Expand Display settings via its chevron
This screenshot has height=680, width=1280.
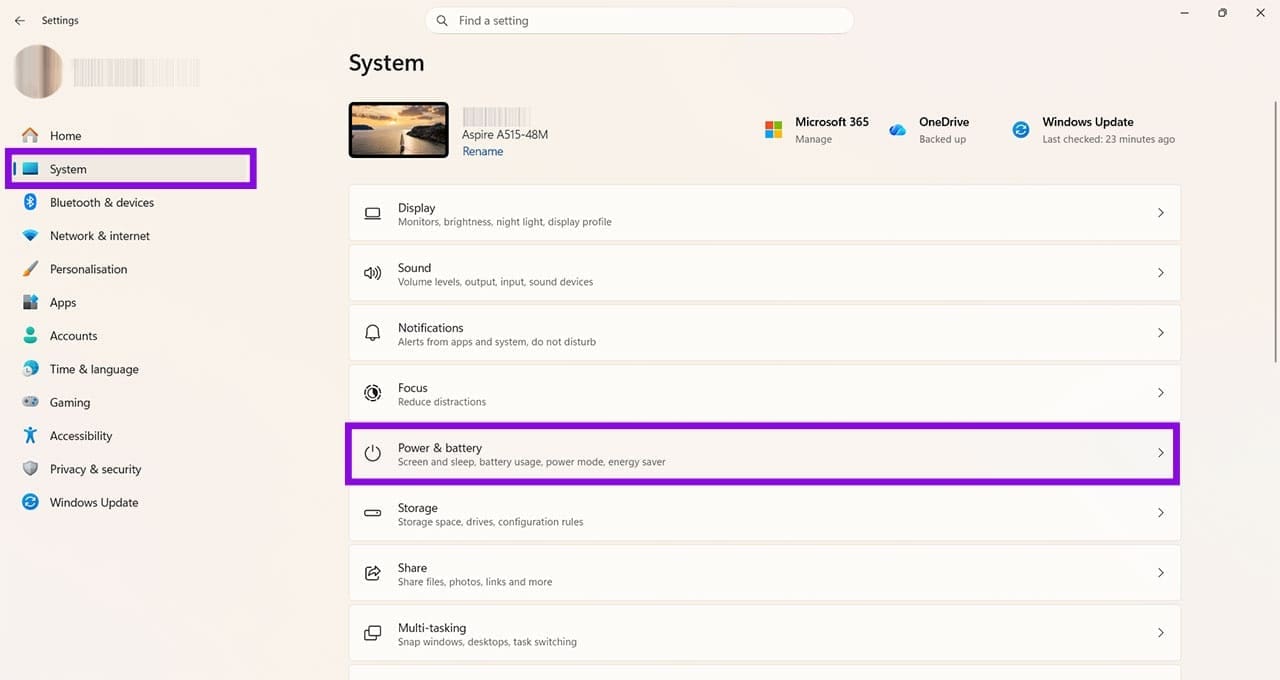(x=1161, y=213)
